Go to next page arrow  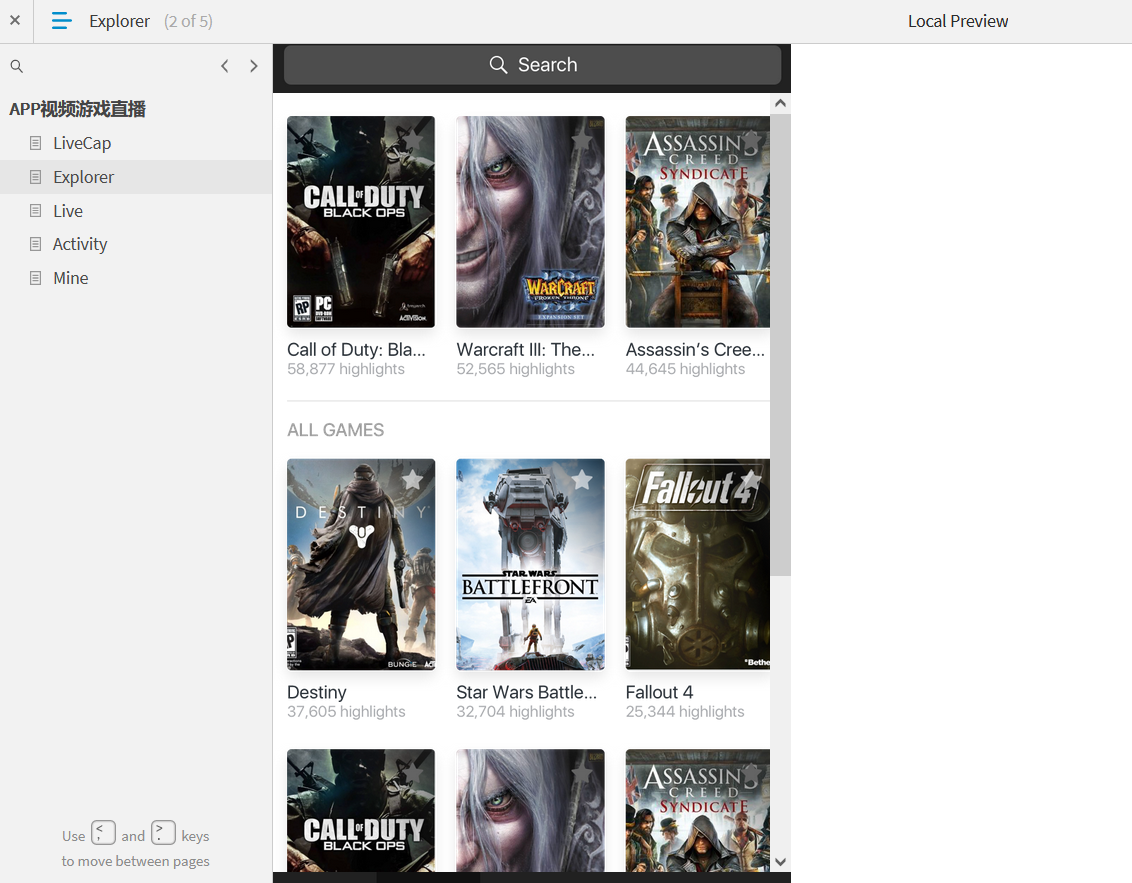pos(253,66)
